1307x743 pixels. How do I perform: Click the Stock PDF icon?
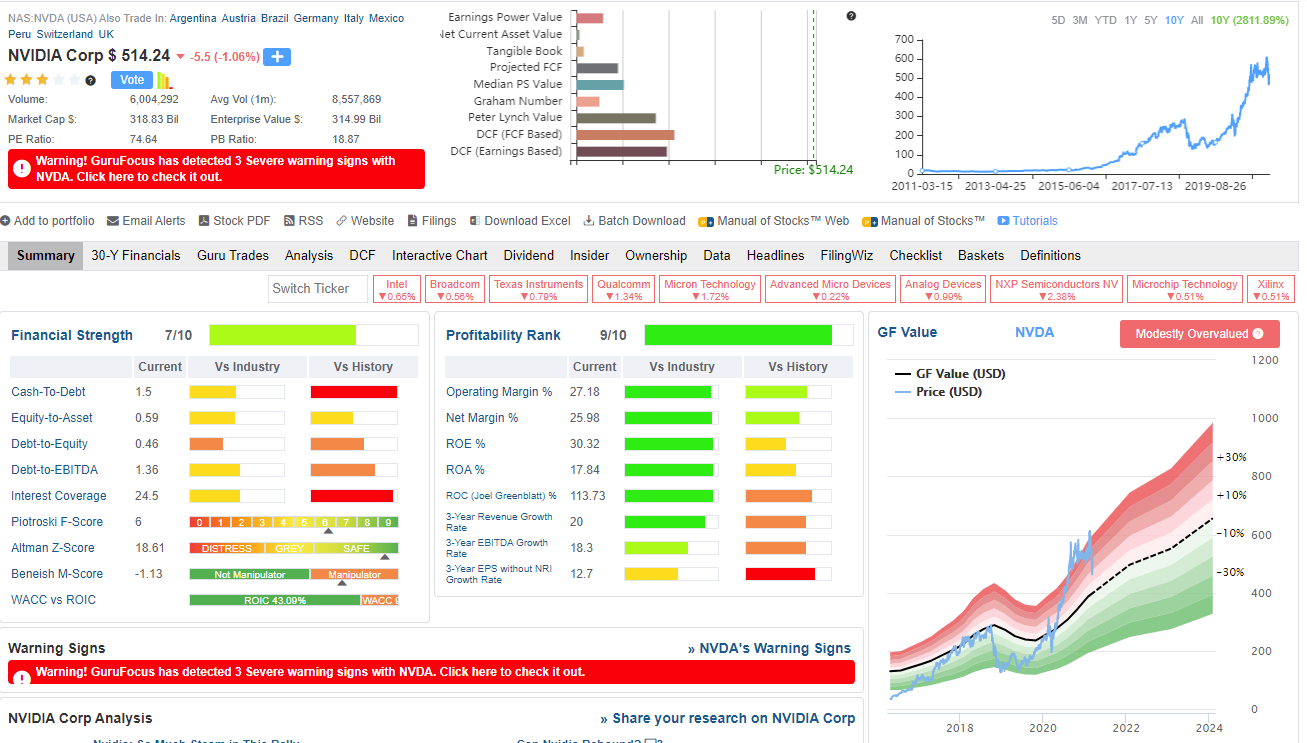click(204, 221)
